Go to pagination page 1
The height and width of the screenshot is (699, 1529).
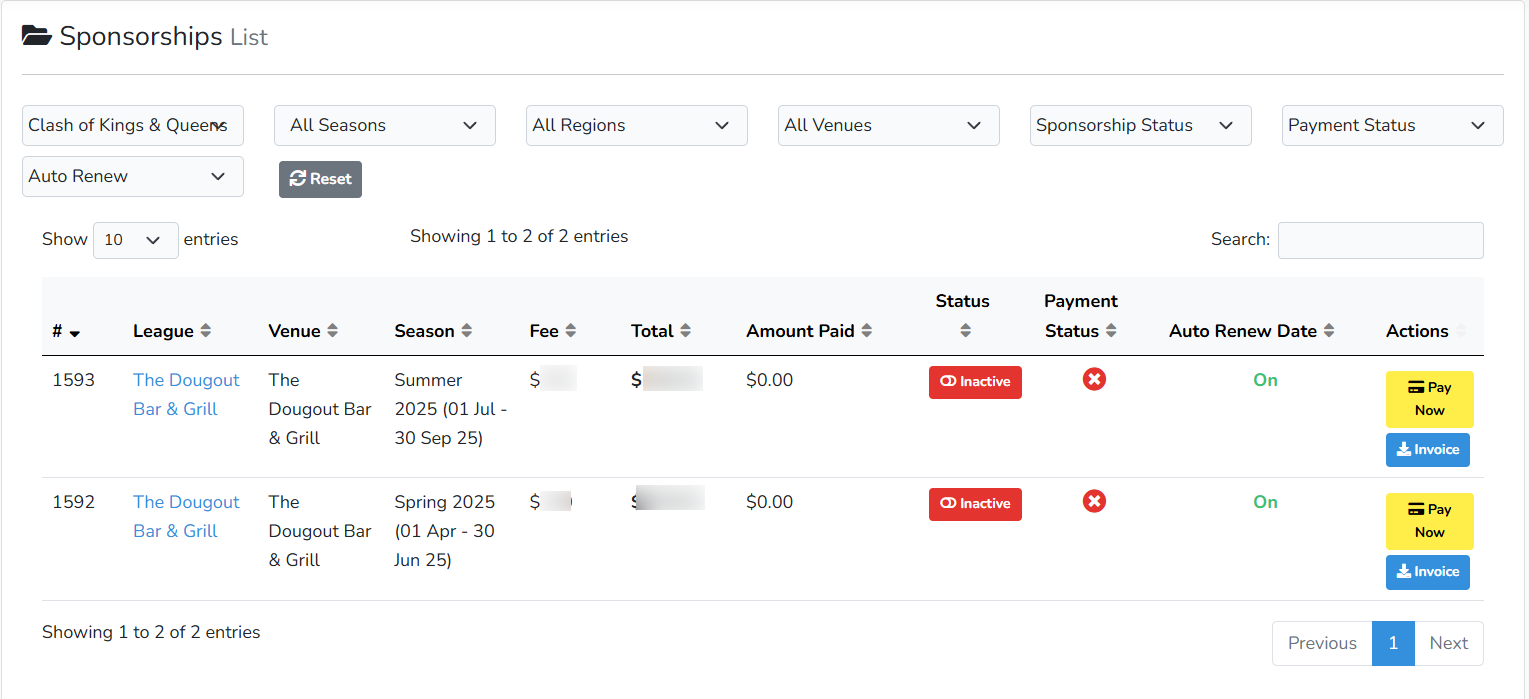tap(1393, 643)
